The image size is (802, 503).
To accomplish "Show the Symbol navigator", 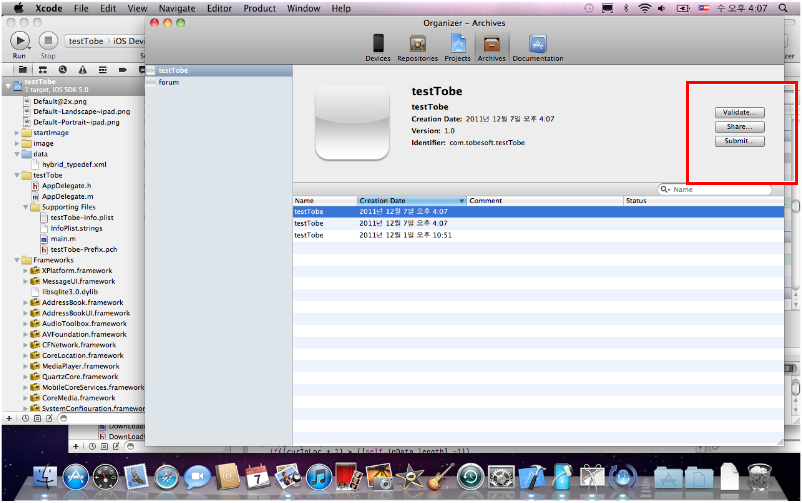I will click(42, 70).
